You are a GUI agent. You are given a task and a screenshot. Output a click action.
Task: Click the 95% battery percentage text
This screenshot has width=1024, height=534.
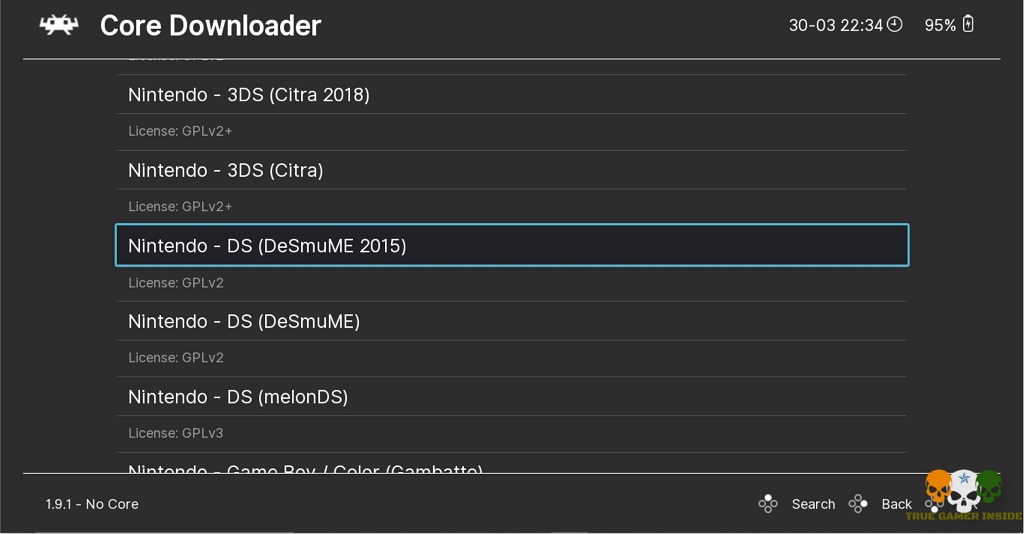point(940,26)
